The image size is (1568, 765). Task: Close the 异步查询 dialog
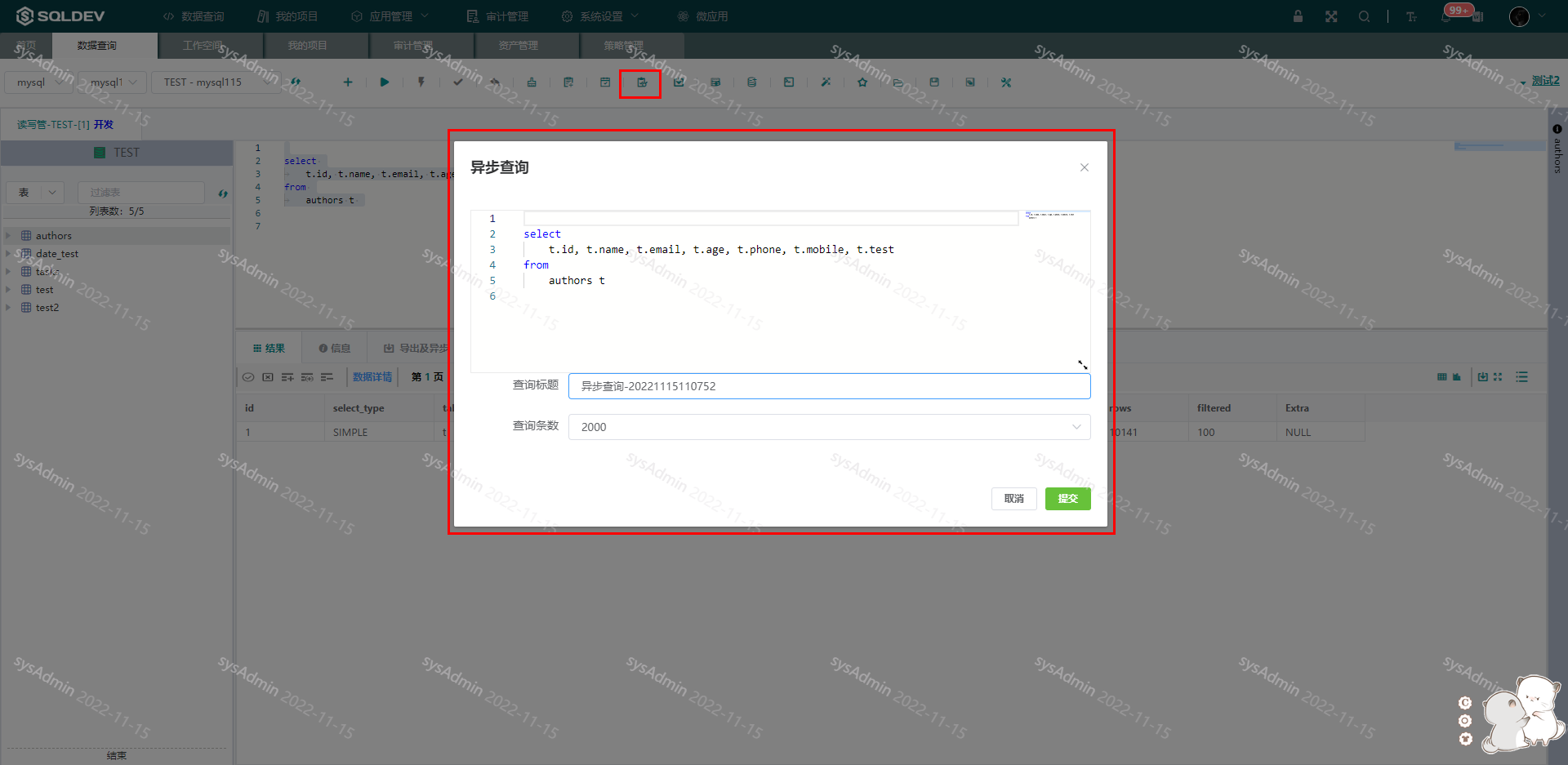click(x=1085, y=167)
